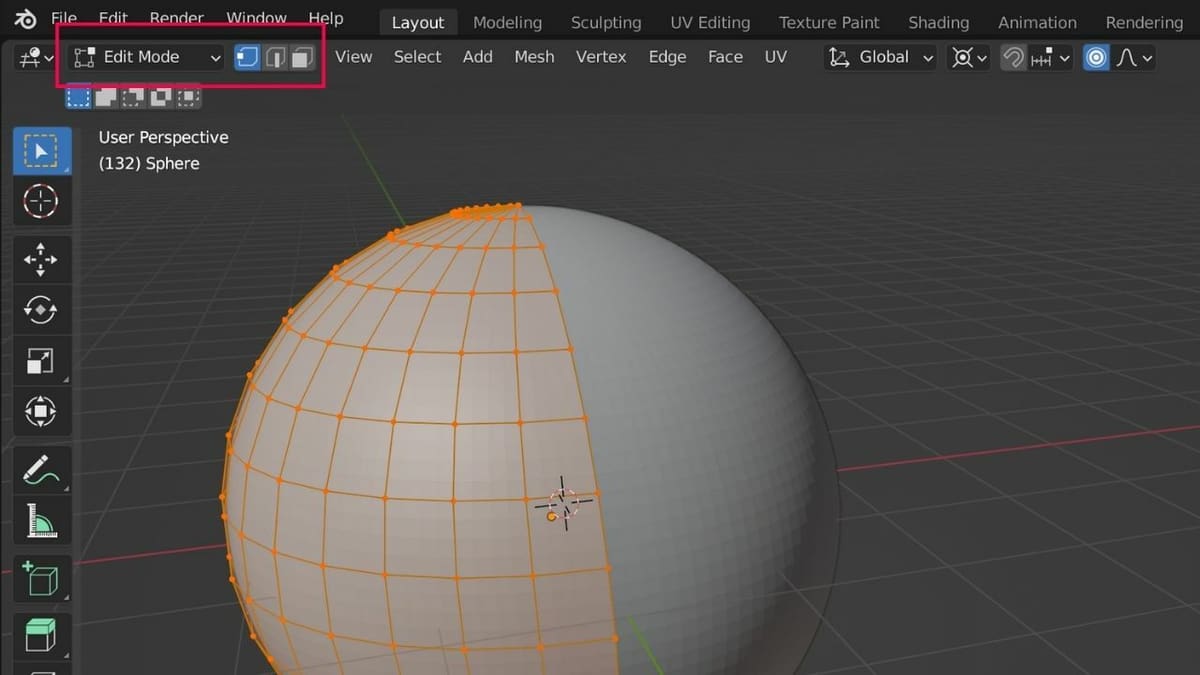Switch to the Shading workspace tab
Screen dimensions: 1200x675
pos(938,22)
